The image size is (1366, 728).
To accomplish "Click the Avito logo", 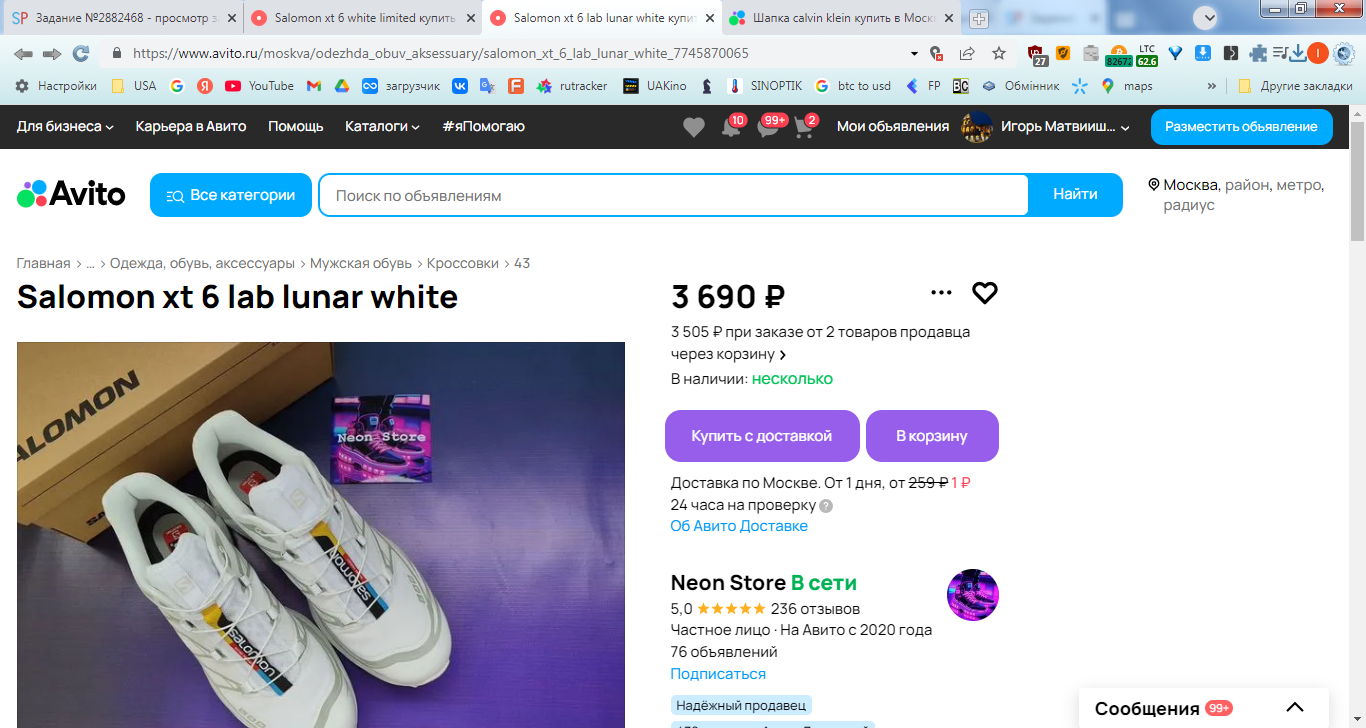I will coord(71,194).
